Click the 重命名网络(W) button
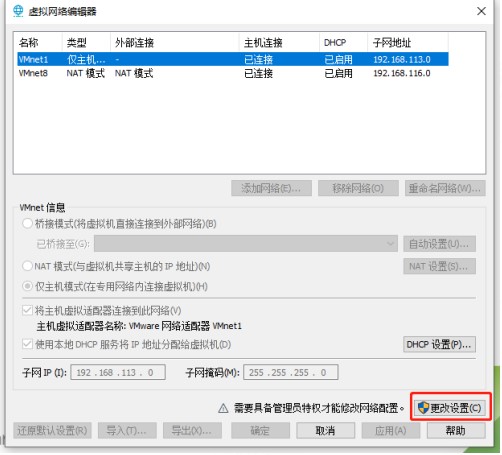Image resolution: width=502 pixels, height=455 pixels. [445, 188]
